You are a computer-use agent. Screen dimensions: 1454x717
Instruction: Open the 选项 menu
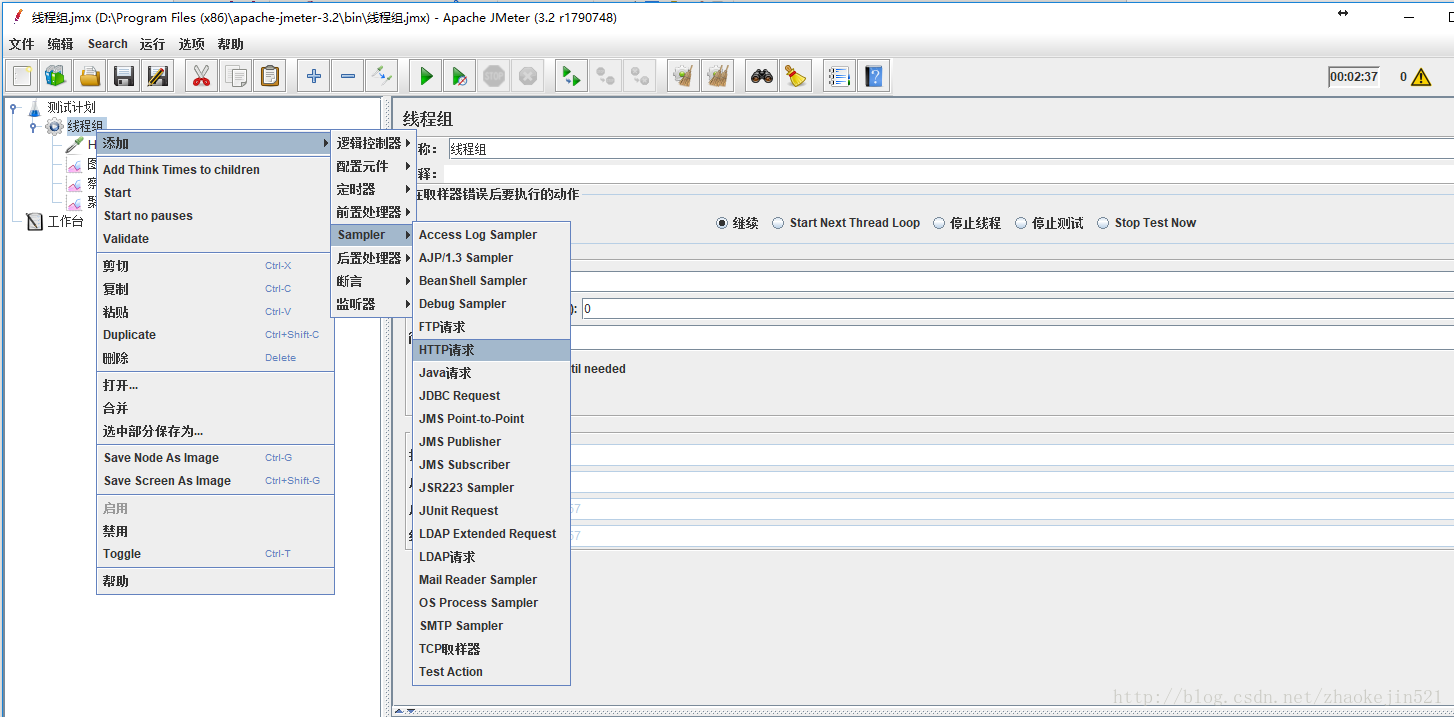(x=191, y=44)
